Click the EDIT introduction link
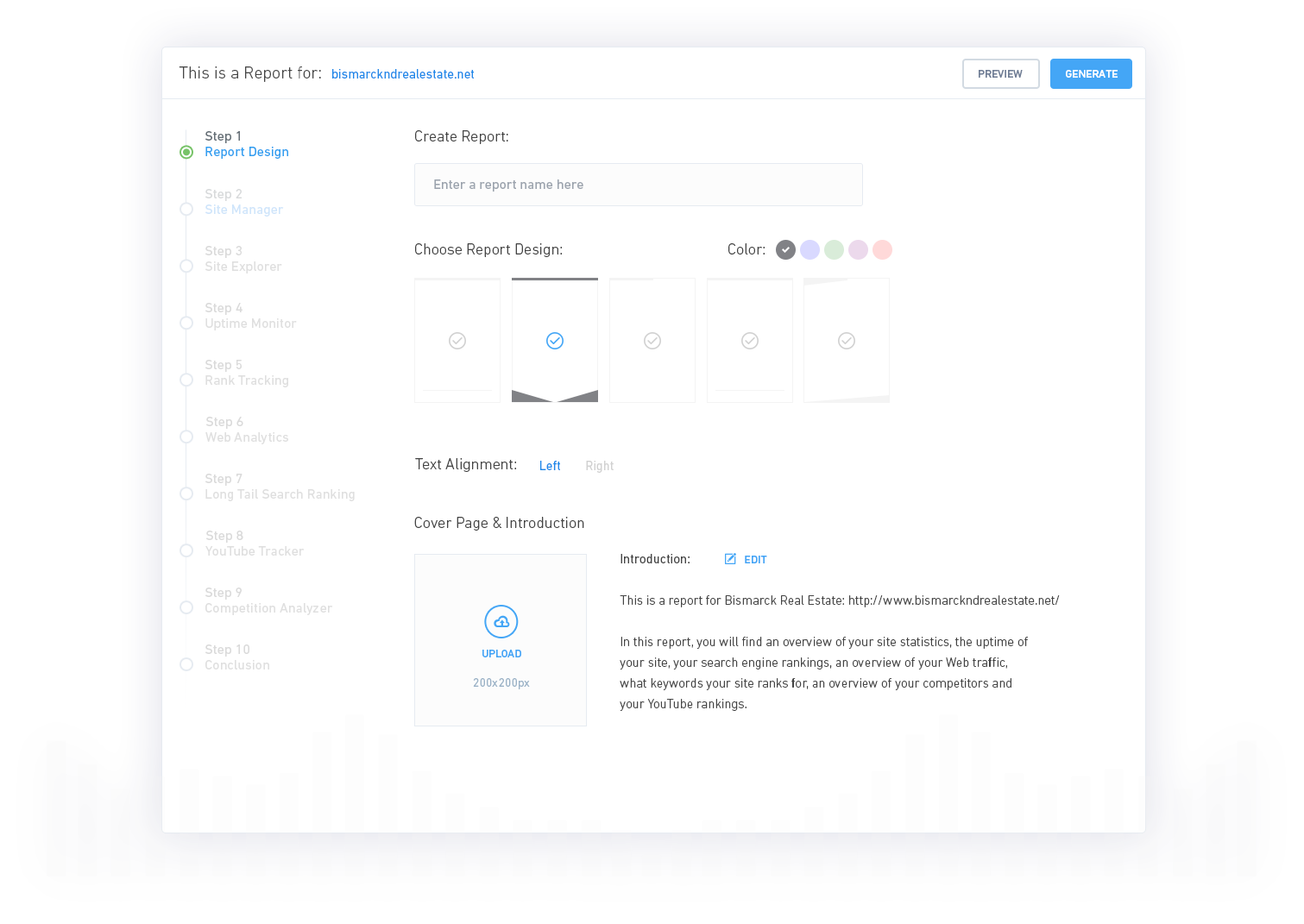 tap(755, 560)
